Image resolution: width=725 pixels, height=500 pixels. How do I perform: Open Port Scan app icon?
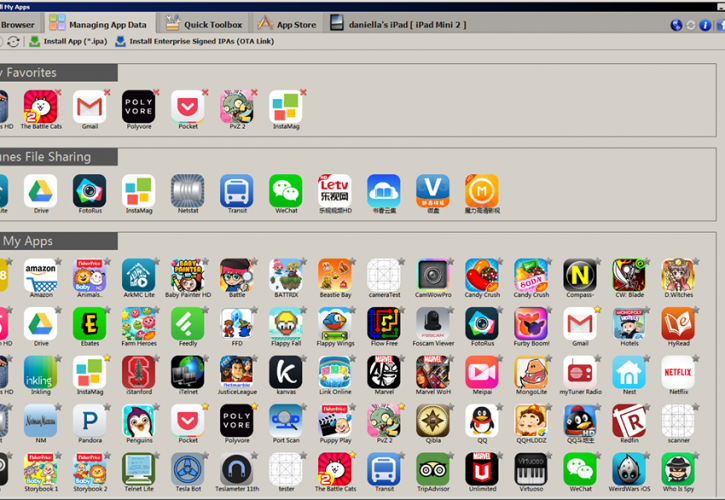(x=286, y=421)
